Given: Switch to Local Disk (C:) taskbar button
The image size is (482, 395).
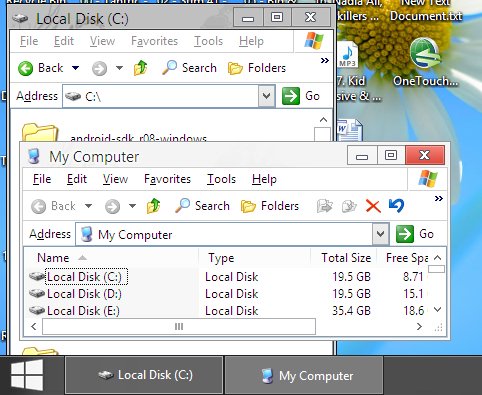Looking at the screenshot, I should pyautogui.click(x=144, y=375).
